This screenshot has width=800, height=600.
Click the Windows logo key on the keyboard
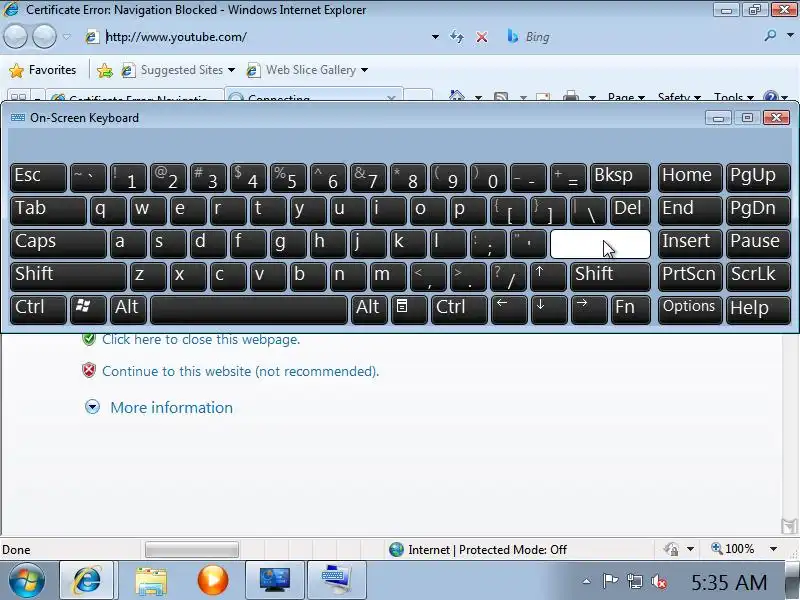tap(88, 309)
